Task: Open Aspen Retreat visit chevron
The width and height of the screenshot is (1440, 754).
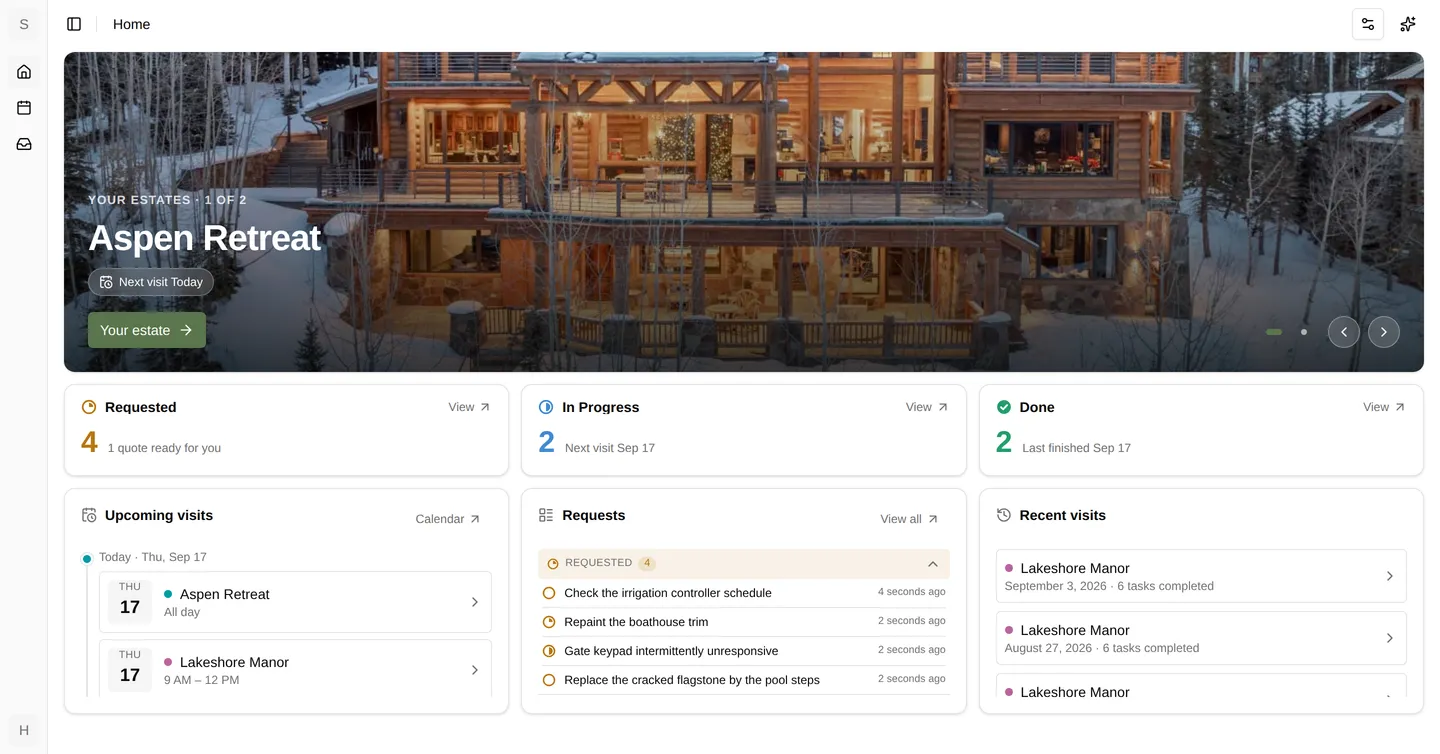Action: click(475, 602)
